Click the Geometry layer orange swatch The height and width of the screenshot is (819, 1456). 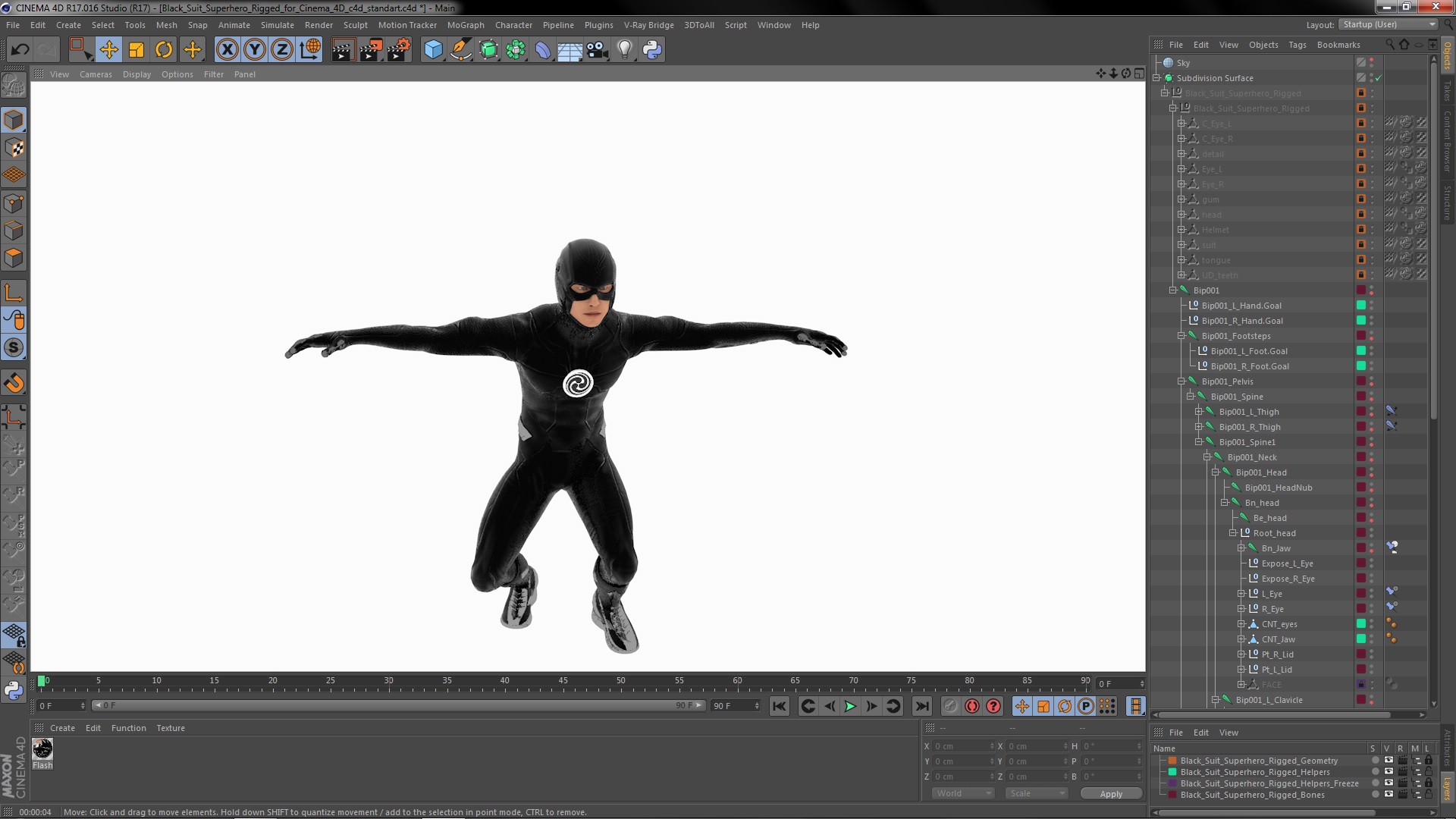1172,761
